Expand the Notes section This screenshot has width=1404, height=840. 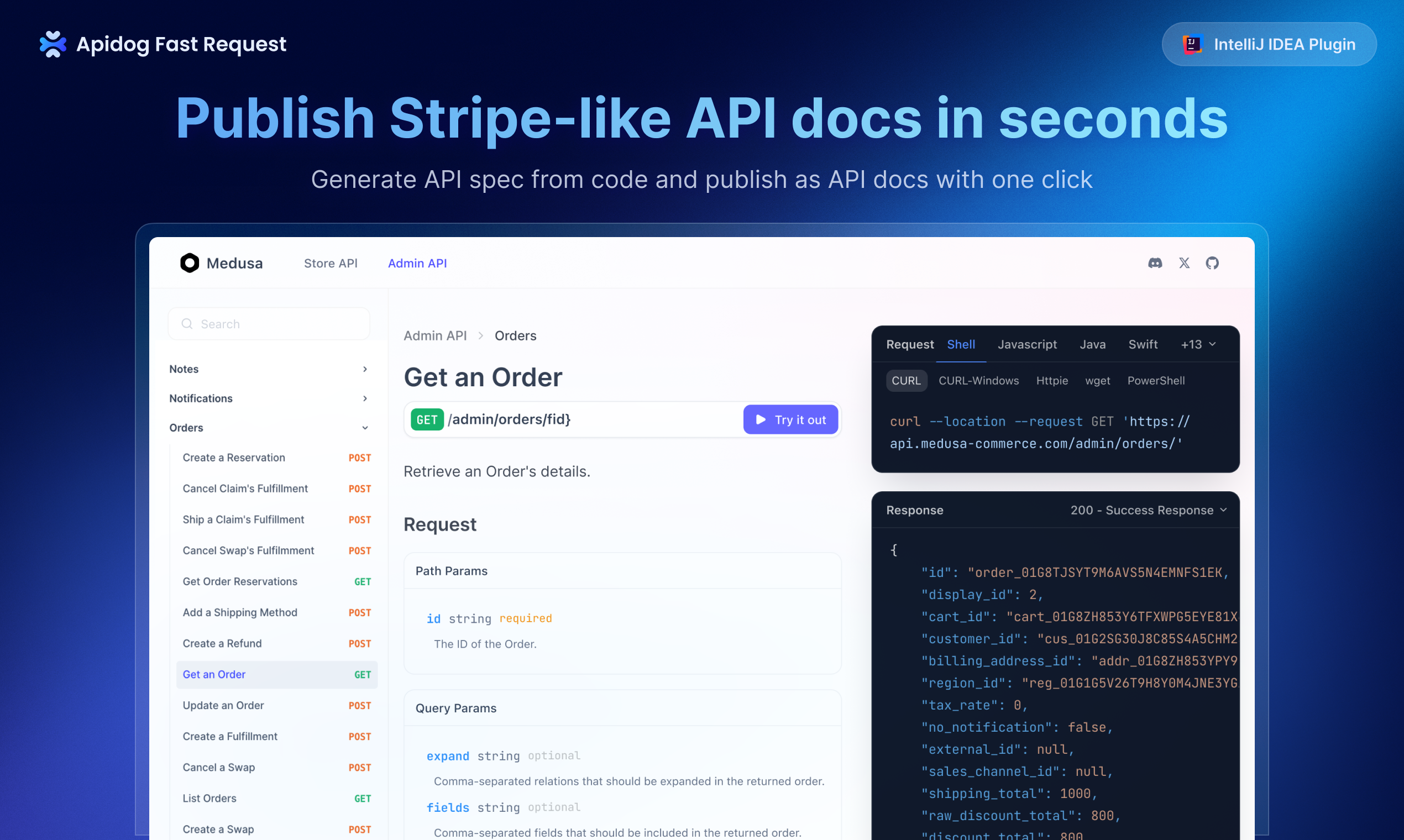point(269,369)
